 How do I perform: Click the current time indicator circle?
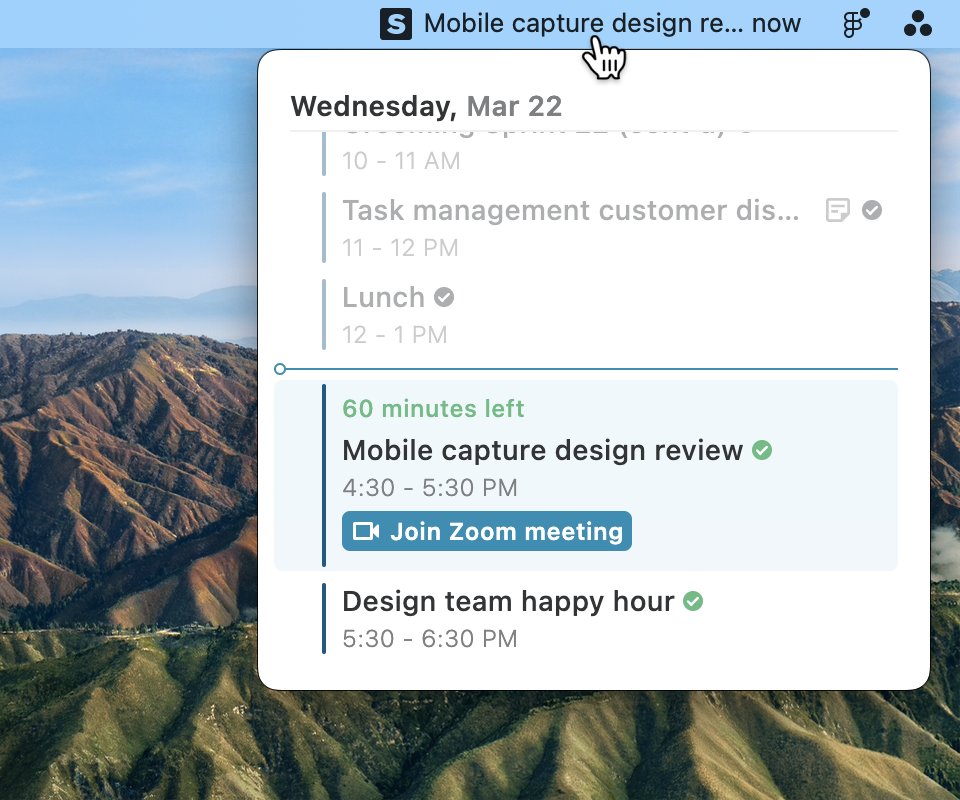click(280, 368)
